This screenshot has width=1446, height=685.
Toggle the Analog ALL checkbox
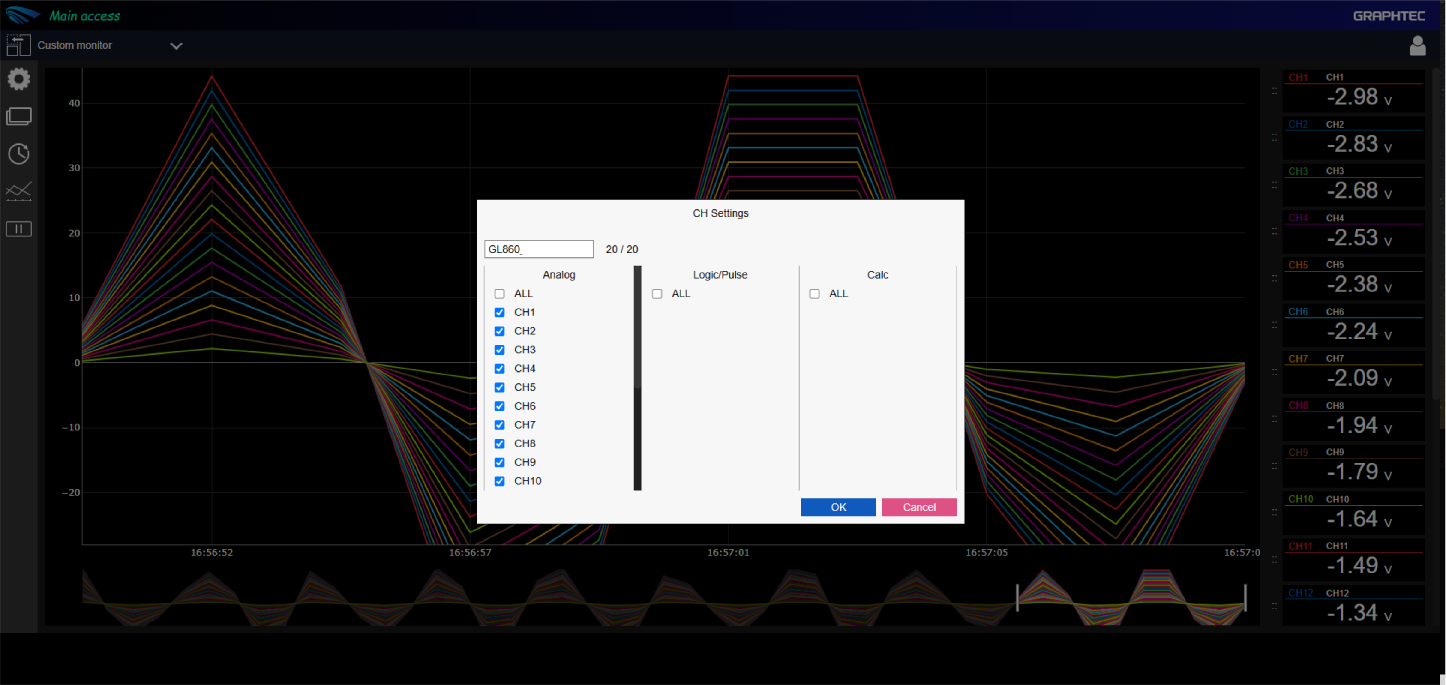(499, 294)
